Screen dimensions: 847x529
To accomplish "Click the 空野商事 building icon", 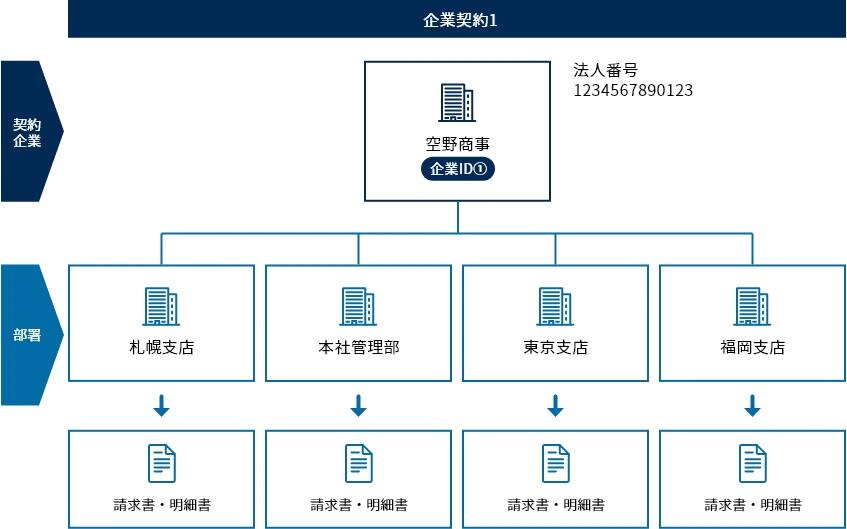I will click(x=457, y=104).
